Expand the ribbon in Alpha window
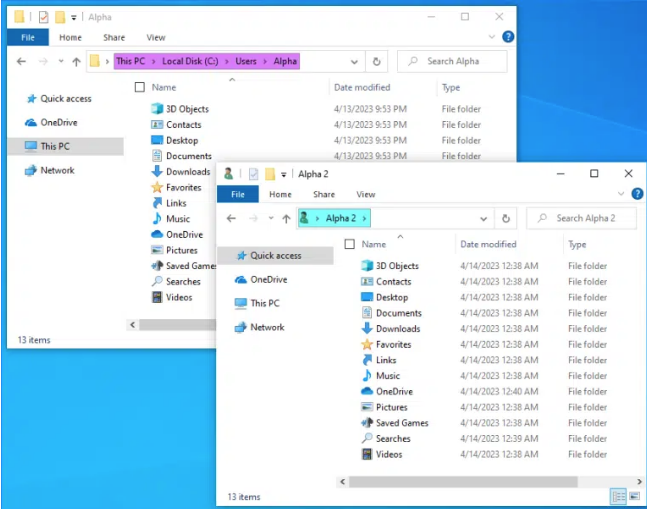 tap(491, 37)
